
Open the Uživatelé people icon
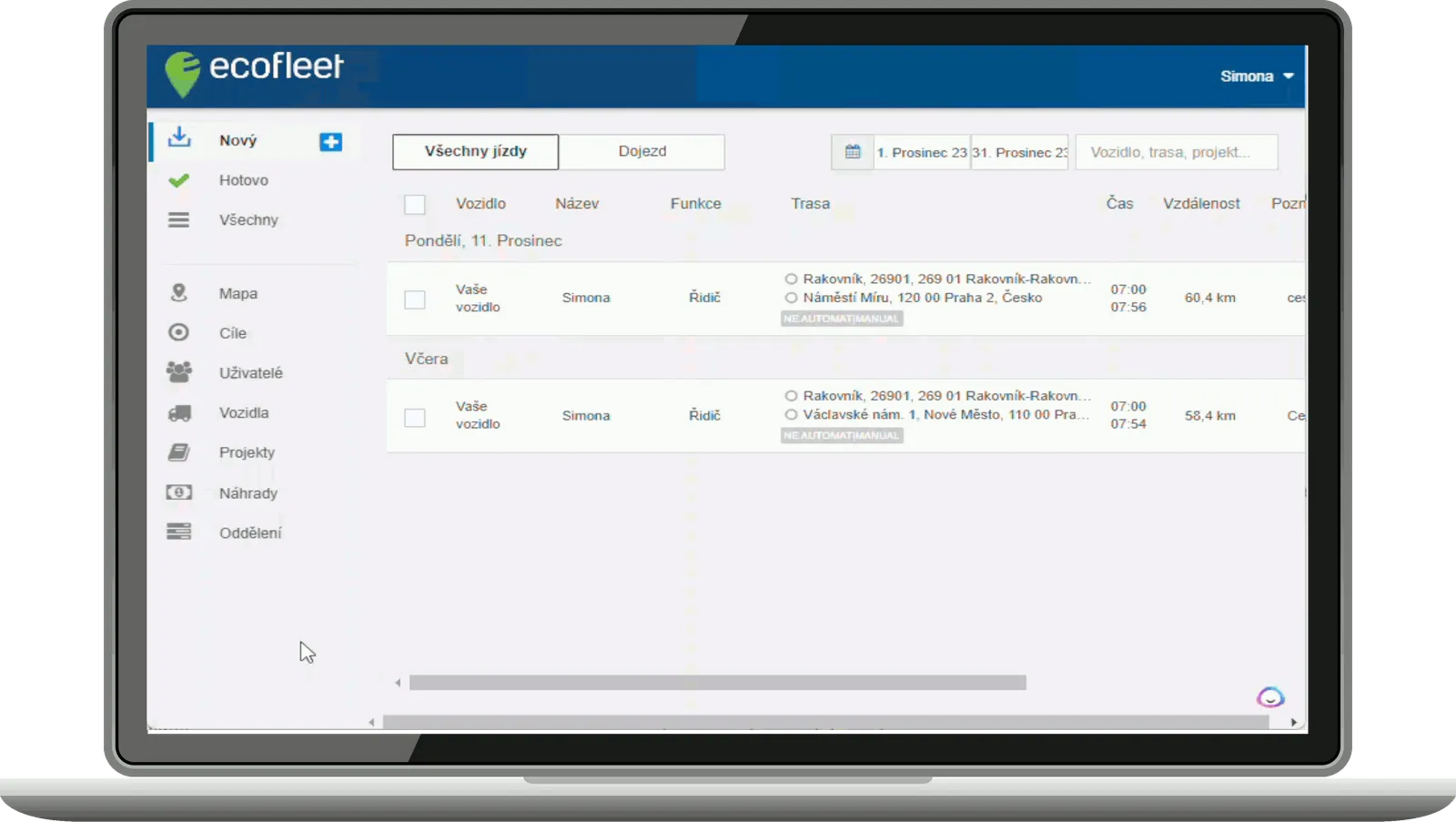(x=179, y=372)
